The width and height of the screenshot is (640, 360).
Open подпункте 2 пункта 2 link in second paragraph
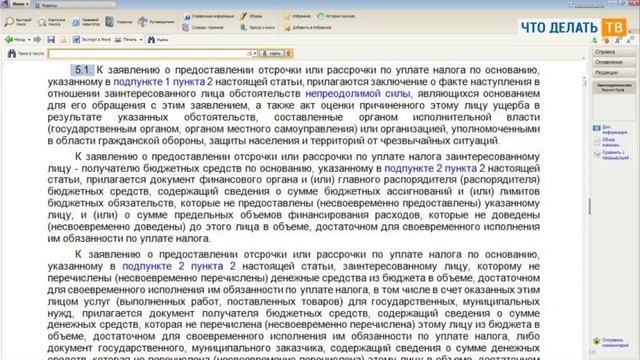pyautogui.click(x=435, y=168)
